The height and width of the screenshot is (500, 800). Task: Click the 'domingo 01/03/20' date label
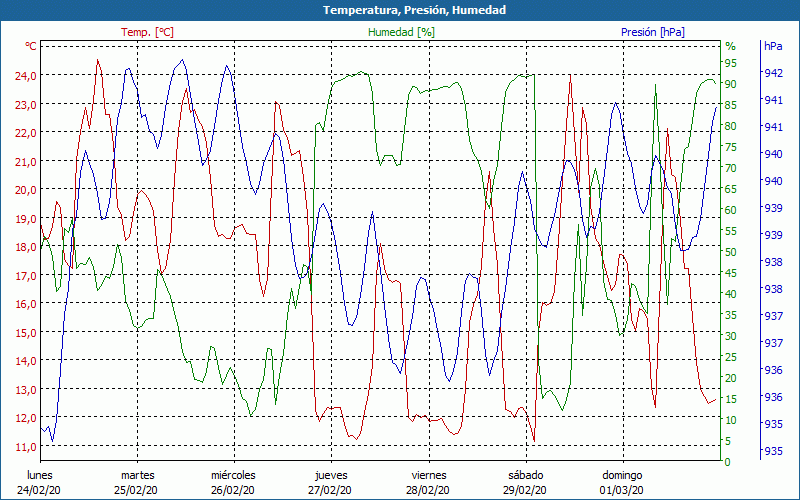tap(622, 483)
